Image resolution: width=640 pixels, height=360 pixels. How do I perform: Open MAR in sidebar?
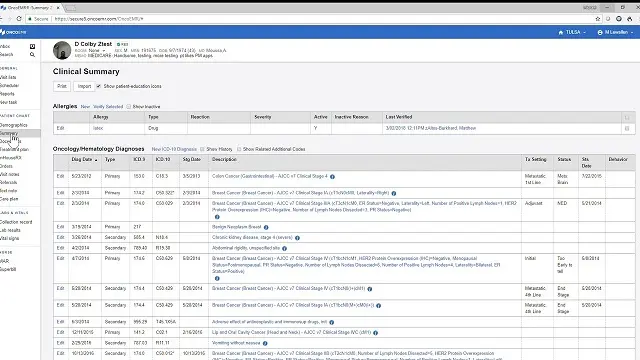point(4,261)
